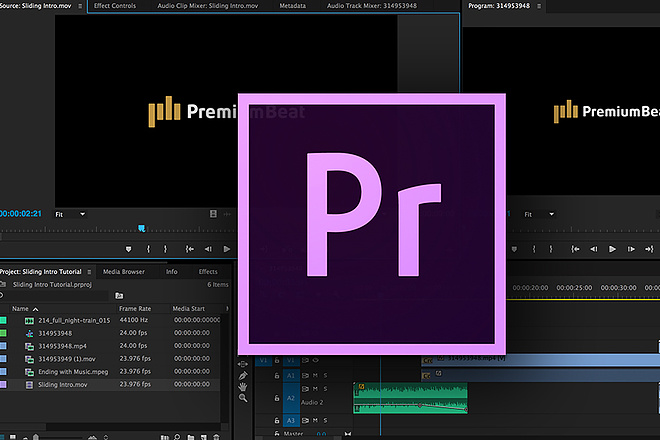660x440 pixels.
Task: Click the A1 track target button
Action: (x=291, y=376)
